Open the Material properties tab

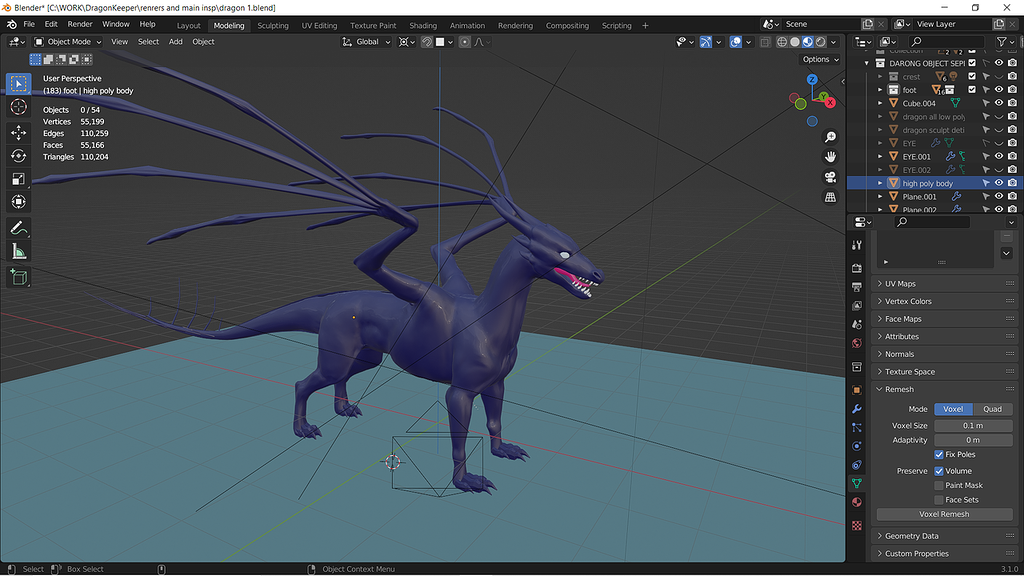[857, 502]
